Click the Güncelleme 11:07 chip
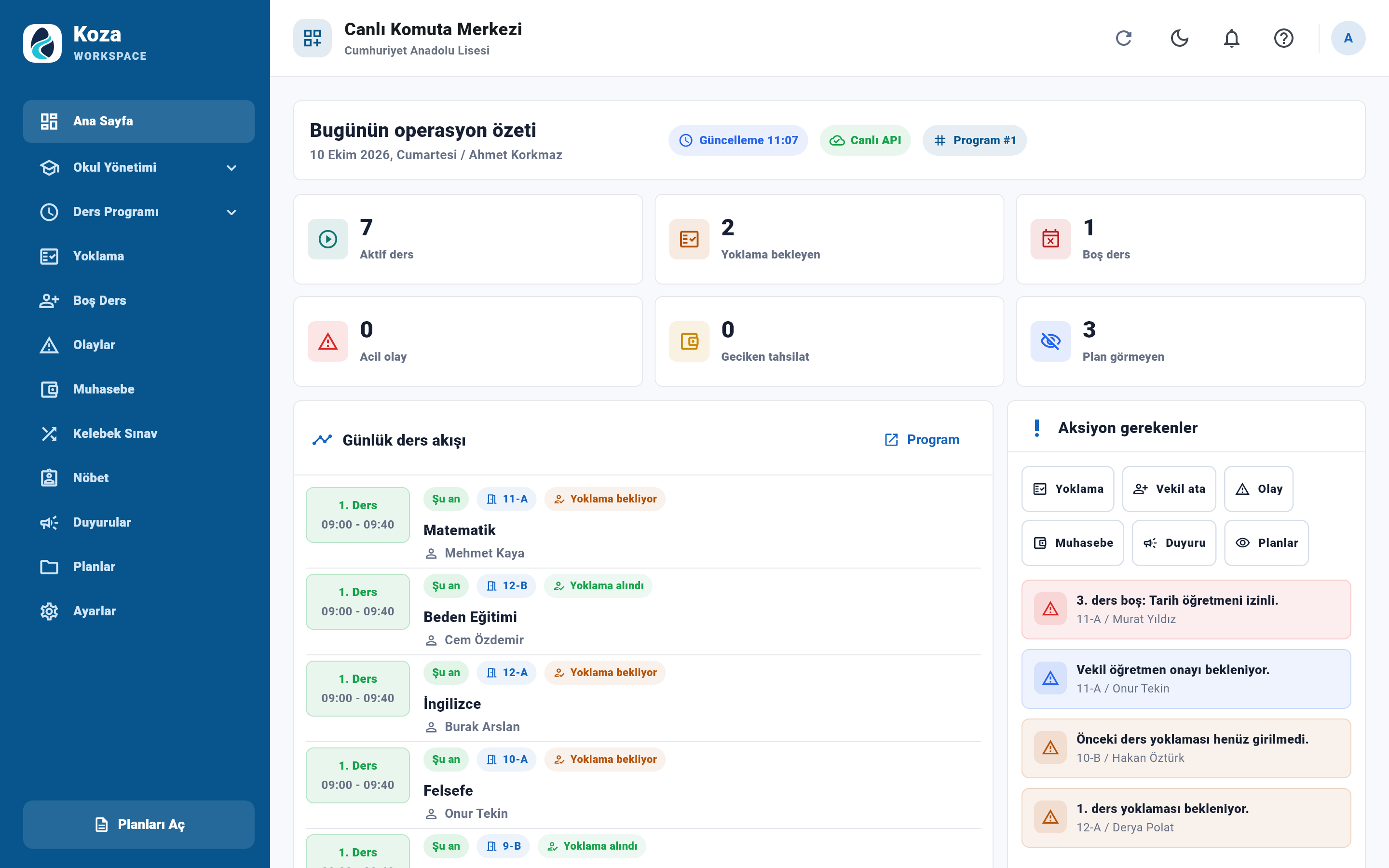 [x=737, y=140]
